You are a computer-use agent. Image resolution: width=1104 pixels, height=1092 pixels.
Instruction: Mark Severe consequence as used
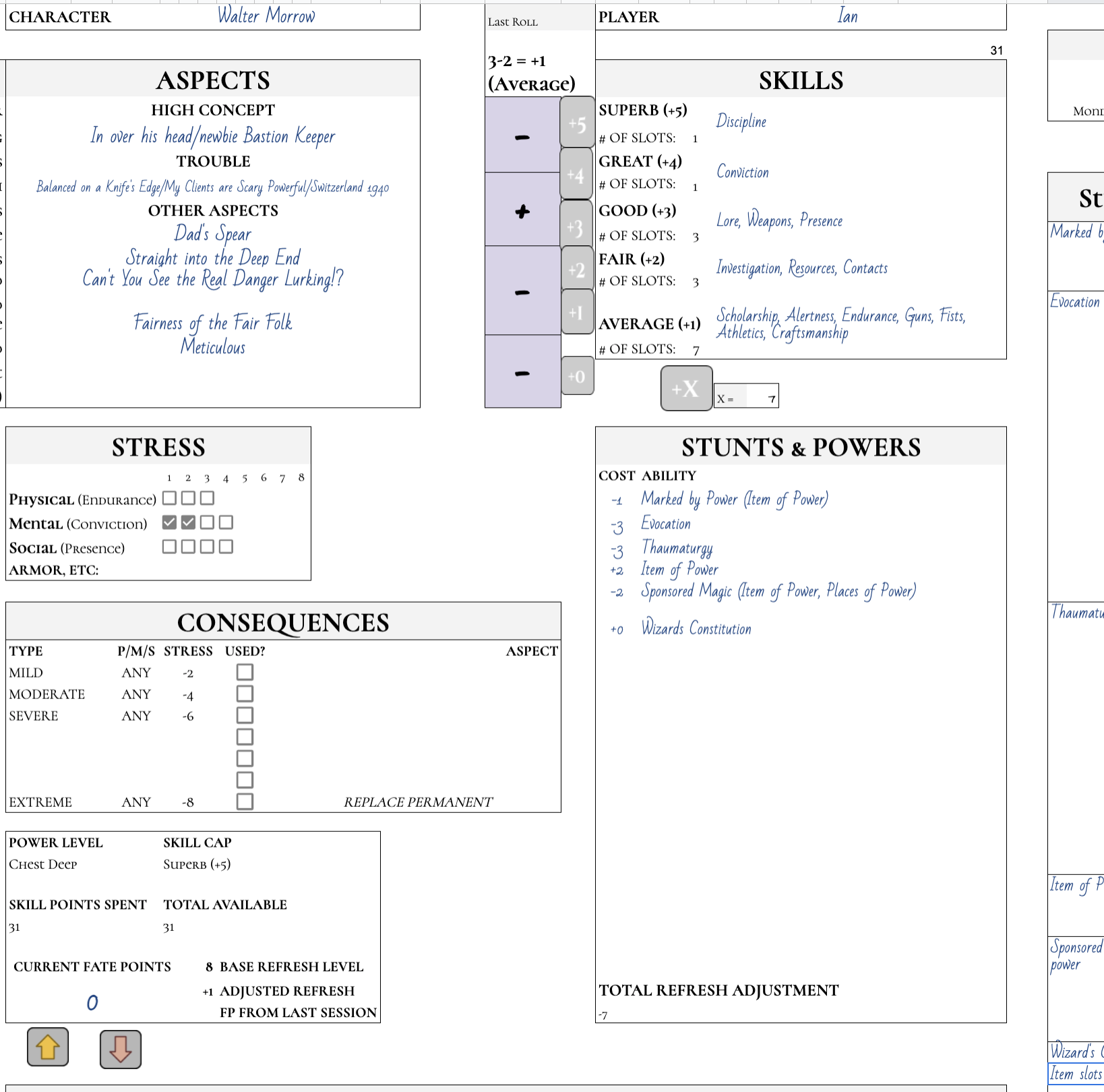pyautogui.click(x=245, y=715)
